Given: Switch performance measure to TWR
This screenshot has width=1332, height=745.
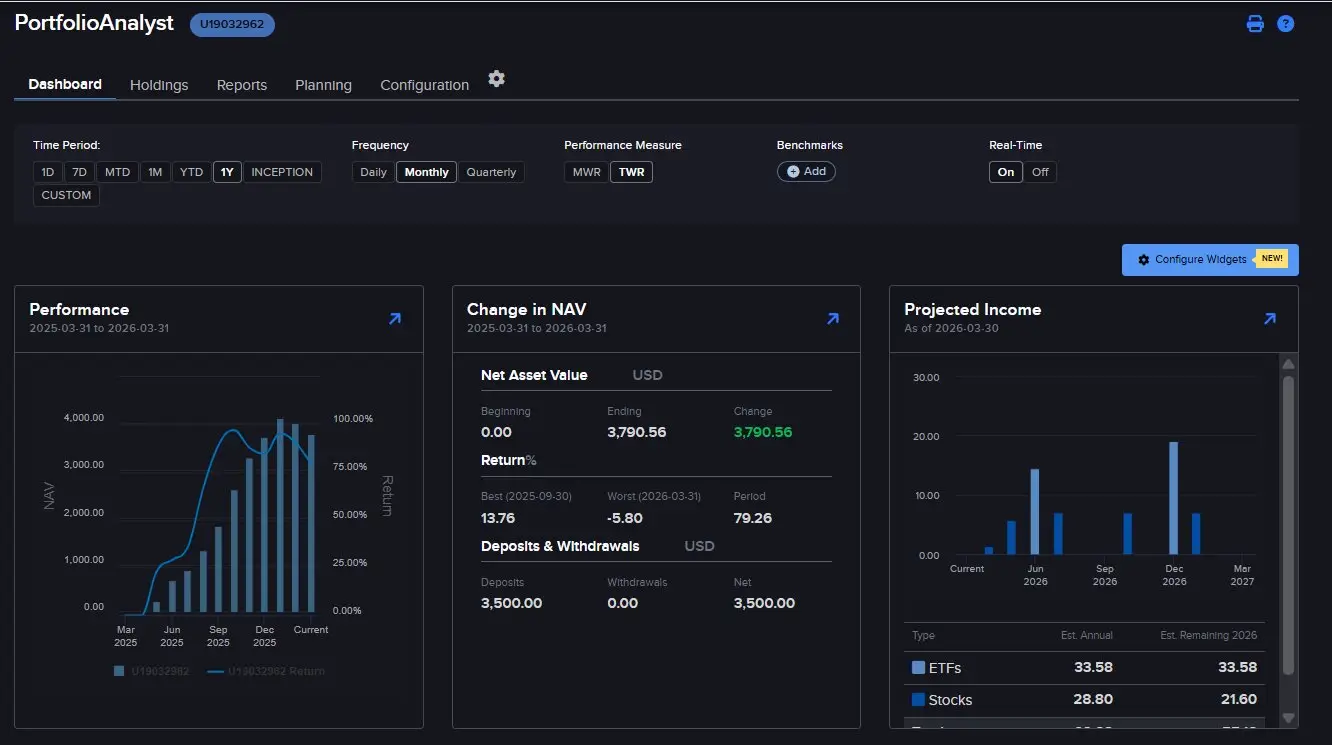Looking at the screenshot, I should (631, 172).
